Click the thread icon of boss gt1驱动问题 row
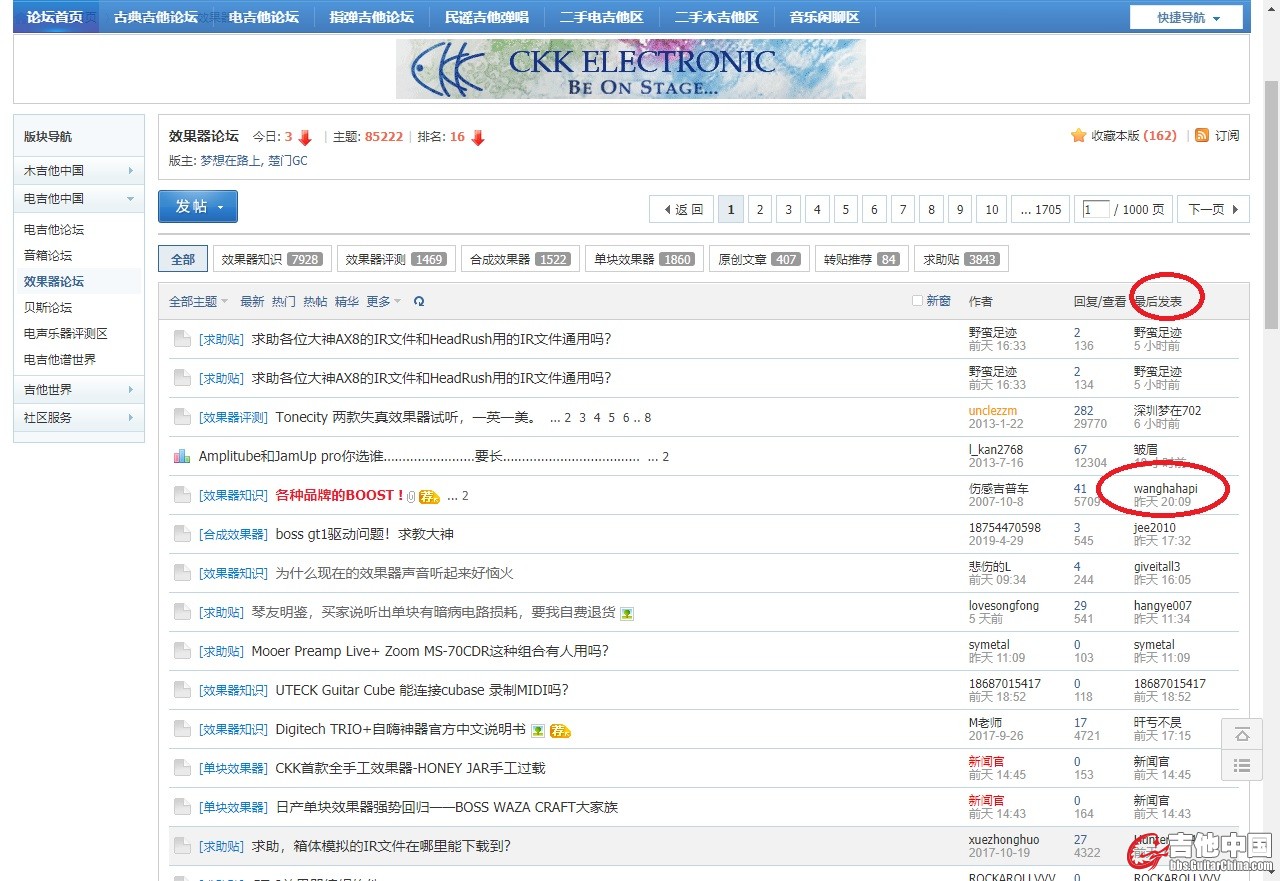Viewport: 1280px width, 881px height. [x=181, y=534]
